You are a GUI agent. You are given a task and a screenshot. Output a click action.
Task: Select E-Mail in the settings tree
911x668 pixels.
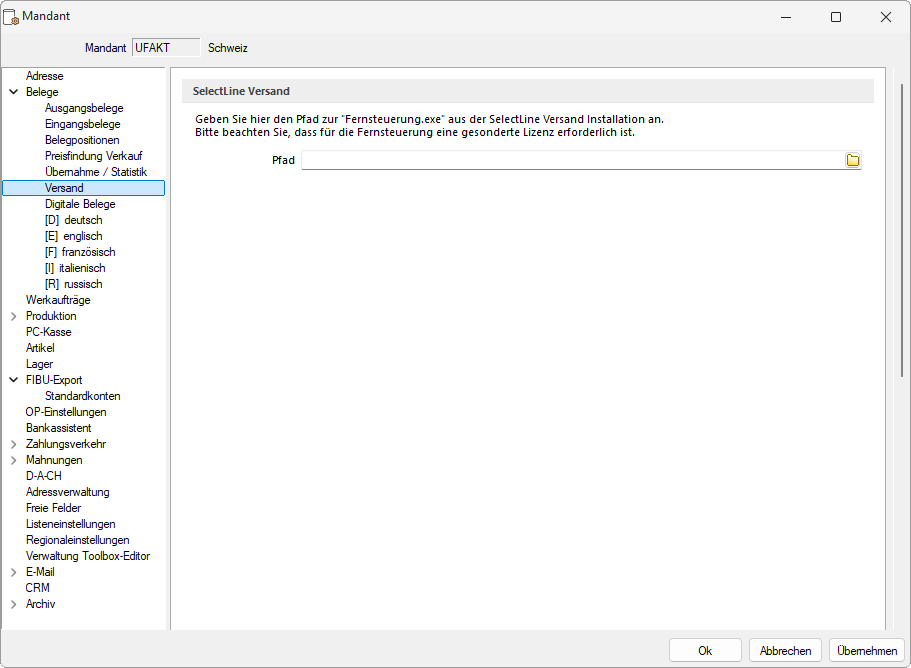coord(40,572)
